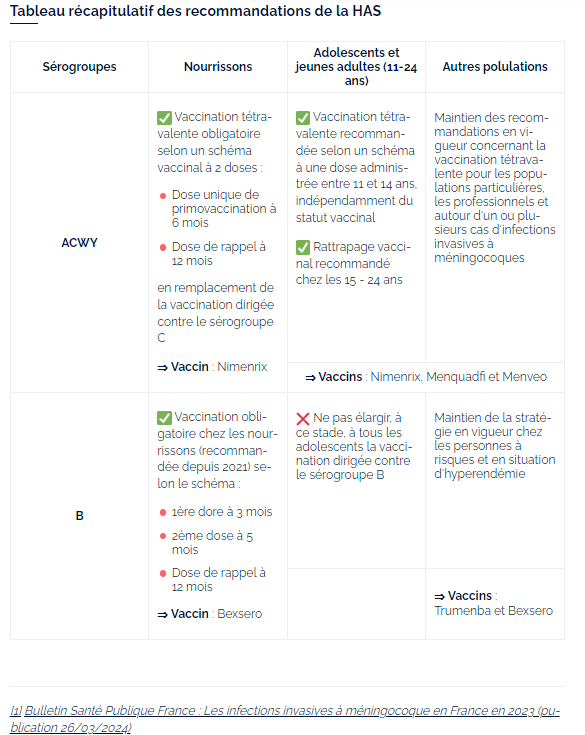Click the Vaccin Bexsero line
The width and height of the screenshot is (585, 735).
[210, 614]
